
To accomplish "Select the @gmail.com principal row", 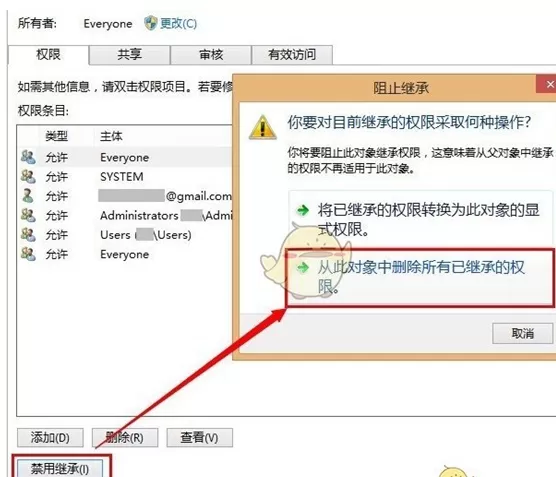I will [125, 196].
